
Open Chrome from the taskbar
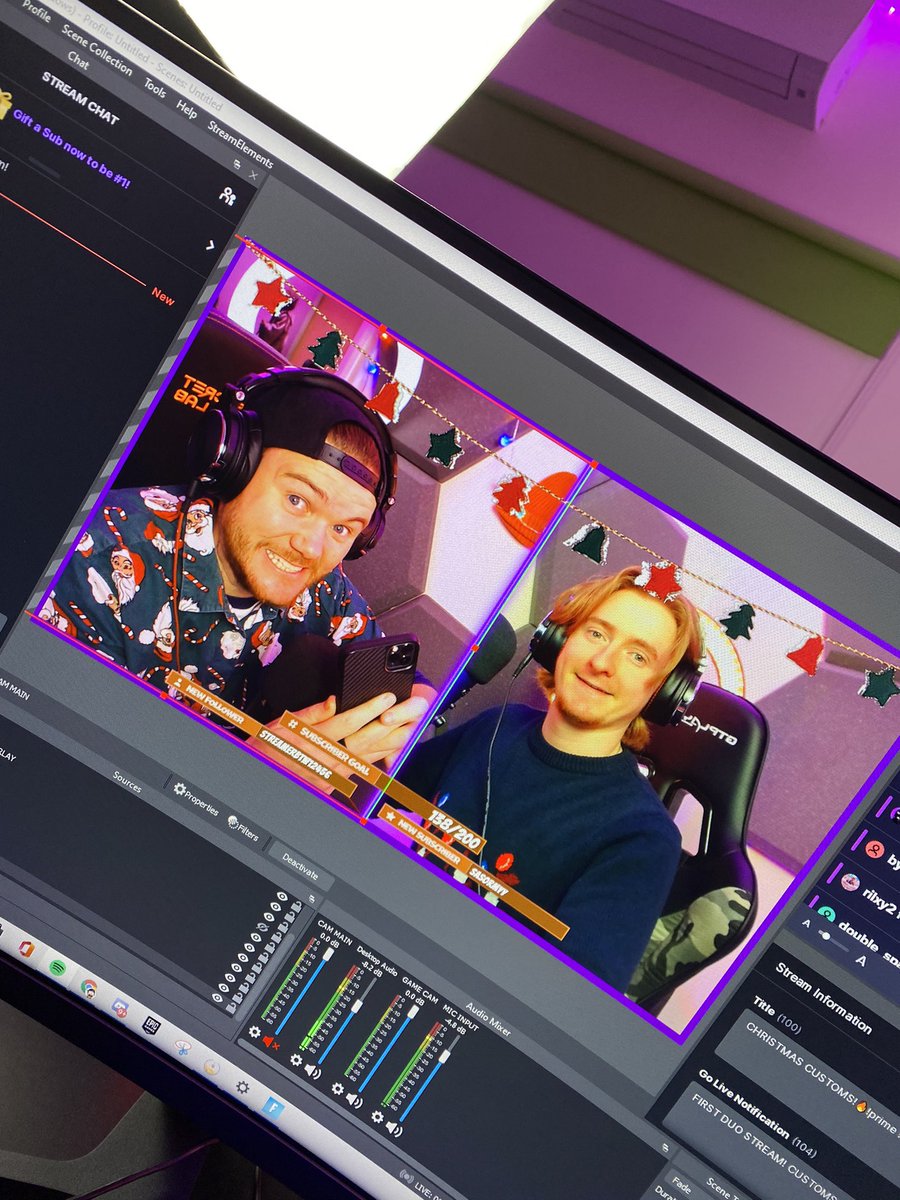pyautogui.click(x=89, y=987)
